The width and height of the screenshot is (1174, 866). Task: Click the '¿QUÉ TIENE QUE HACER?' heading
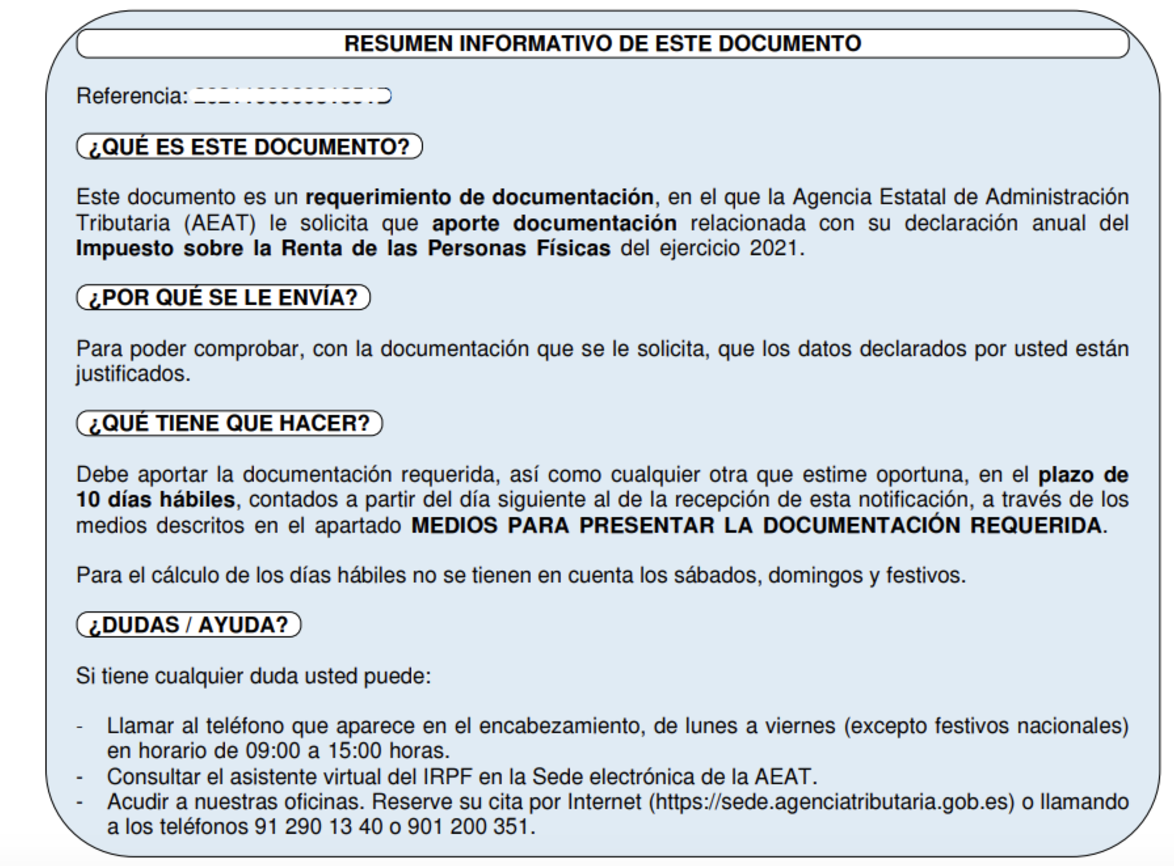click(229, 424)
